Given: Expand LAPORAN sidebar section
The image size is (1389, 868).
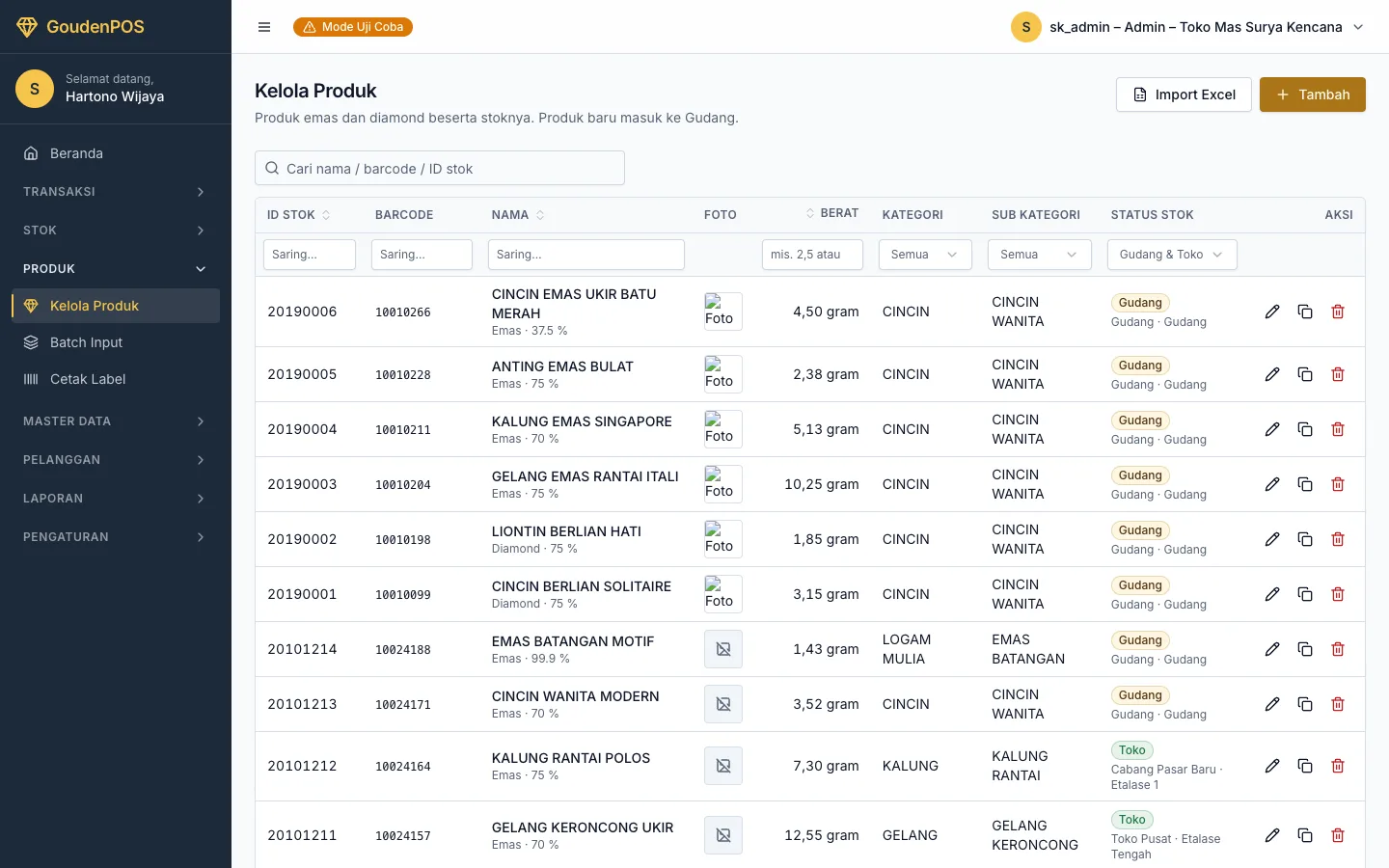Looking at the screenshot, I should (x=116, y=499).
